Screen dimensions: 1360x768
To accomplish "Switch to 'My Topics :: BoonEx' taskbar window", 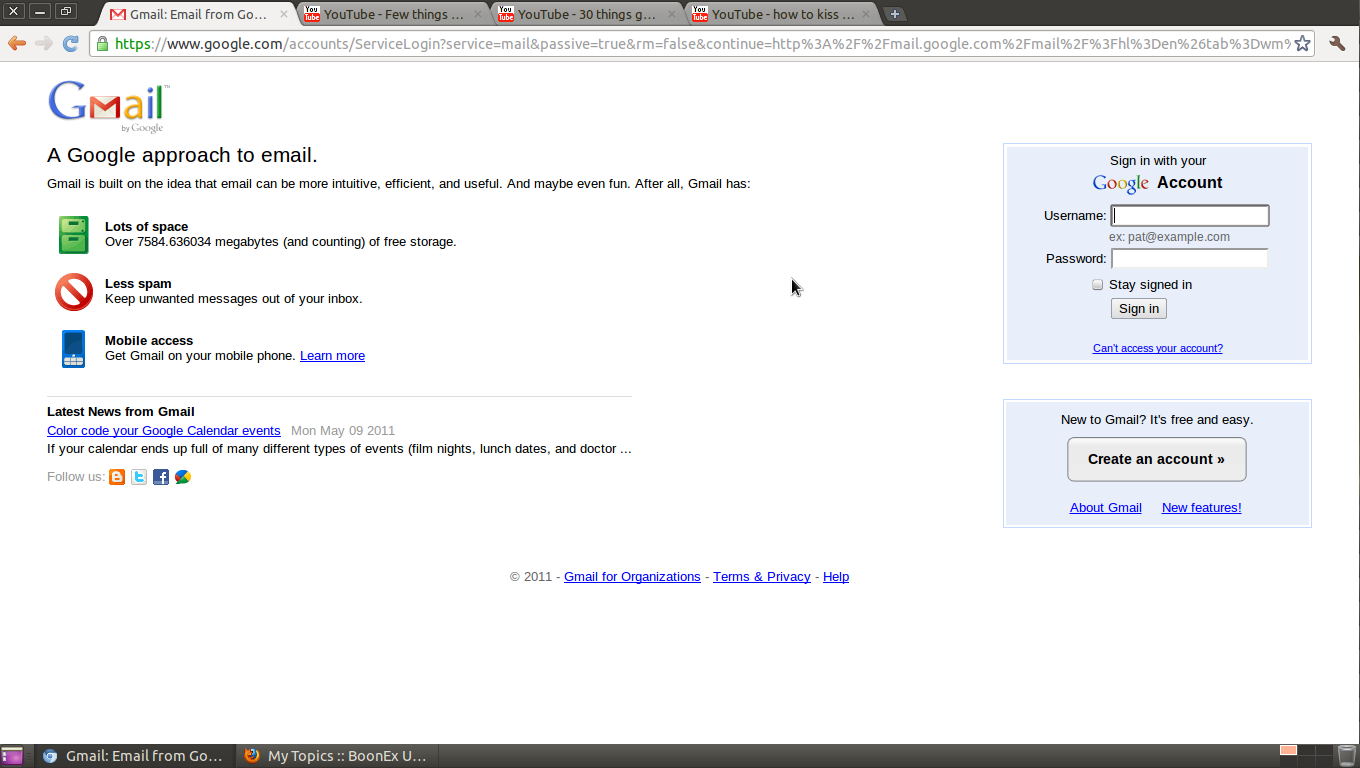I will point(337,756).
